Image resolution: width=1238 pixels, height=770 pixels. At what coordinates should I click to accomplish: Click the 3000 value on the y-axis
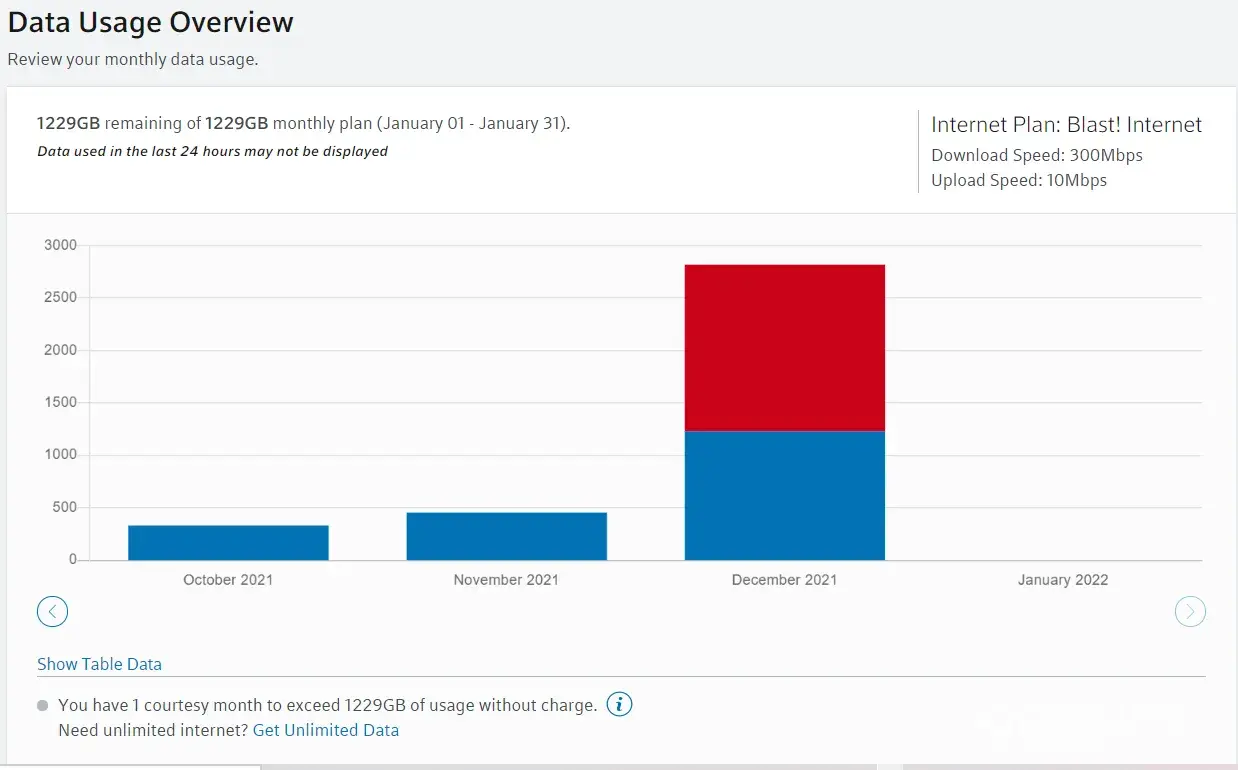click(x=60, y=245)
